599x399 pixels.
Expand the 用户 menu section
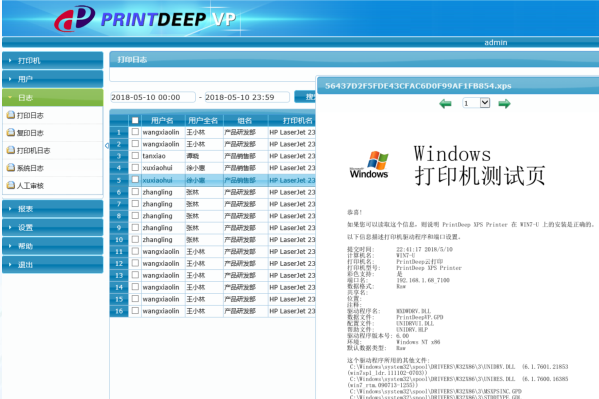pos(53,79)
